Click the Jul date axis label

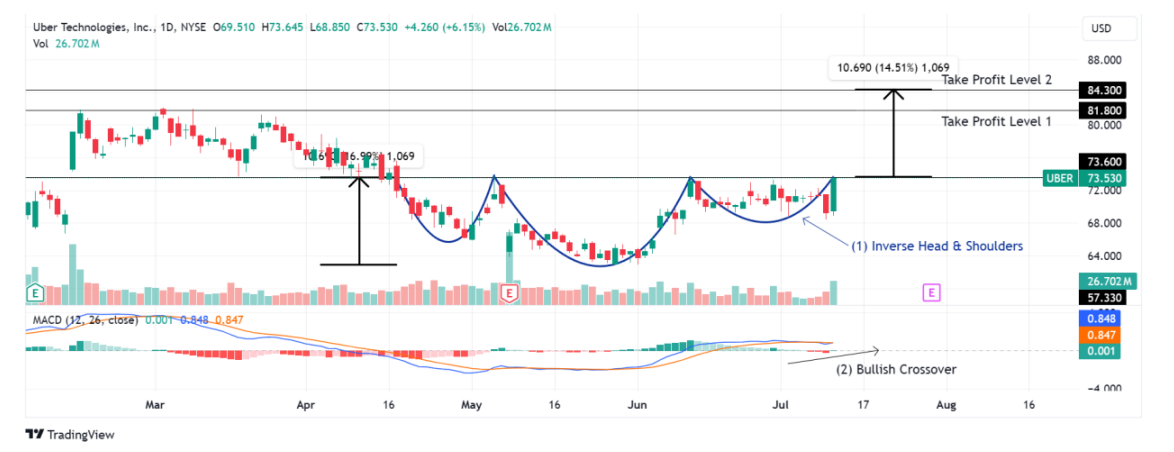click(781, 405)
